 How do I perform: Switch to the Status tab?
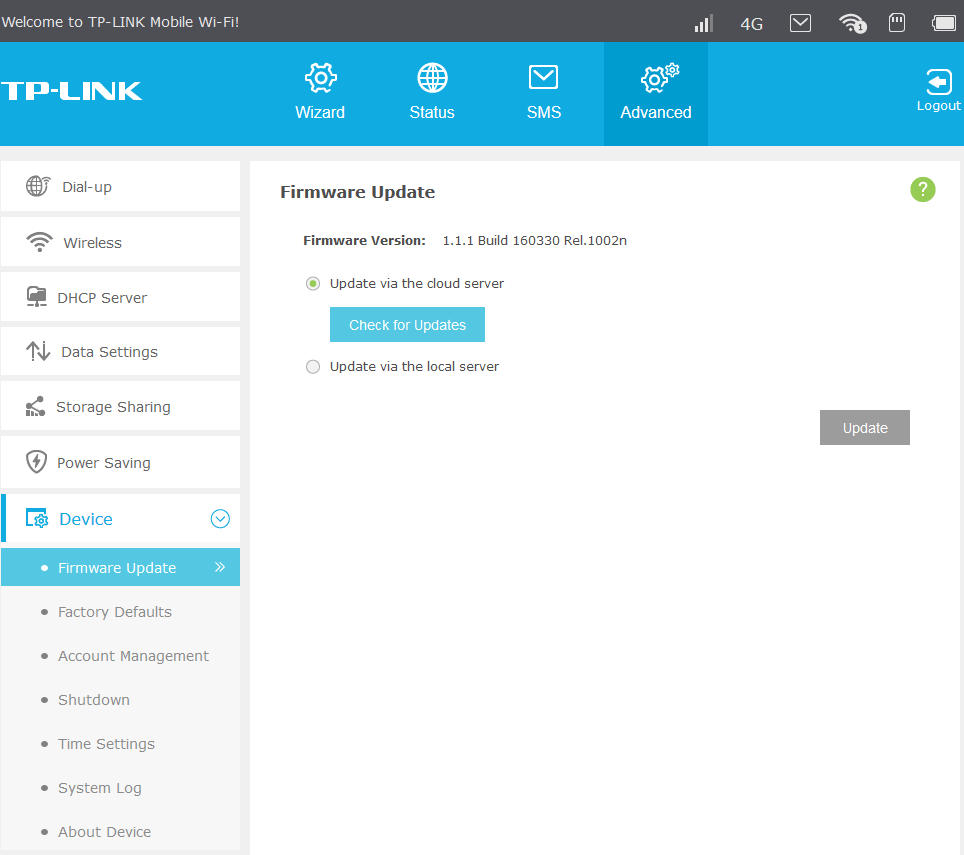tap(432, 92)
